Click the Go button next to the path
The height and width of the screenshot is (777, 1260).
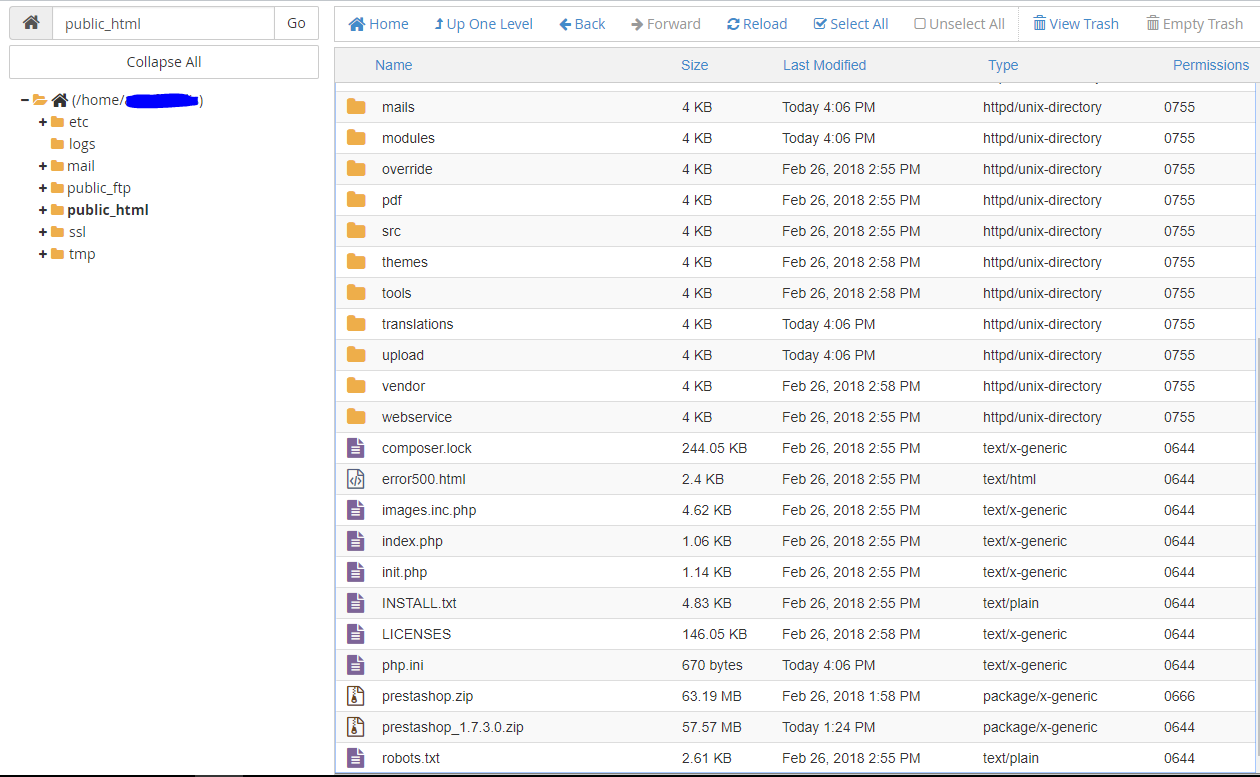(296, 23)
